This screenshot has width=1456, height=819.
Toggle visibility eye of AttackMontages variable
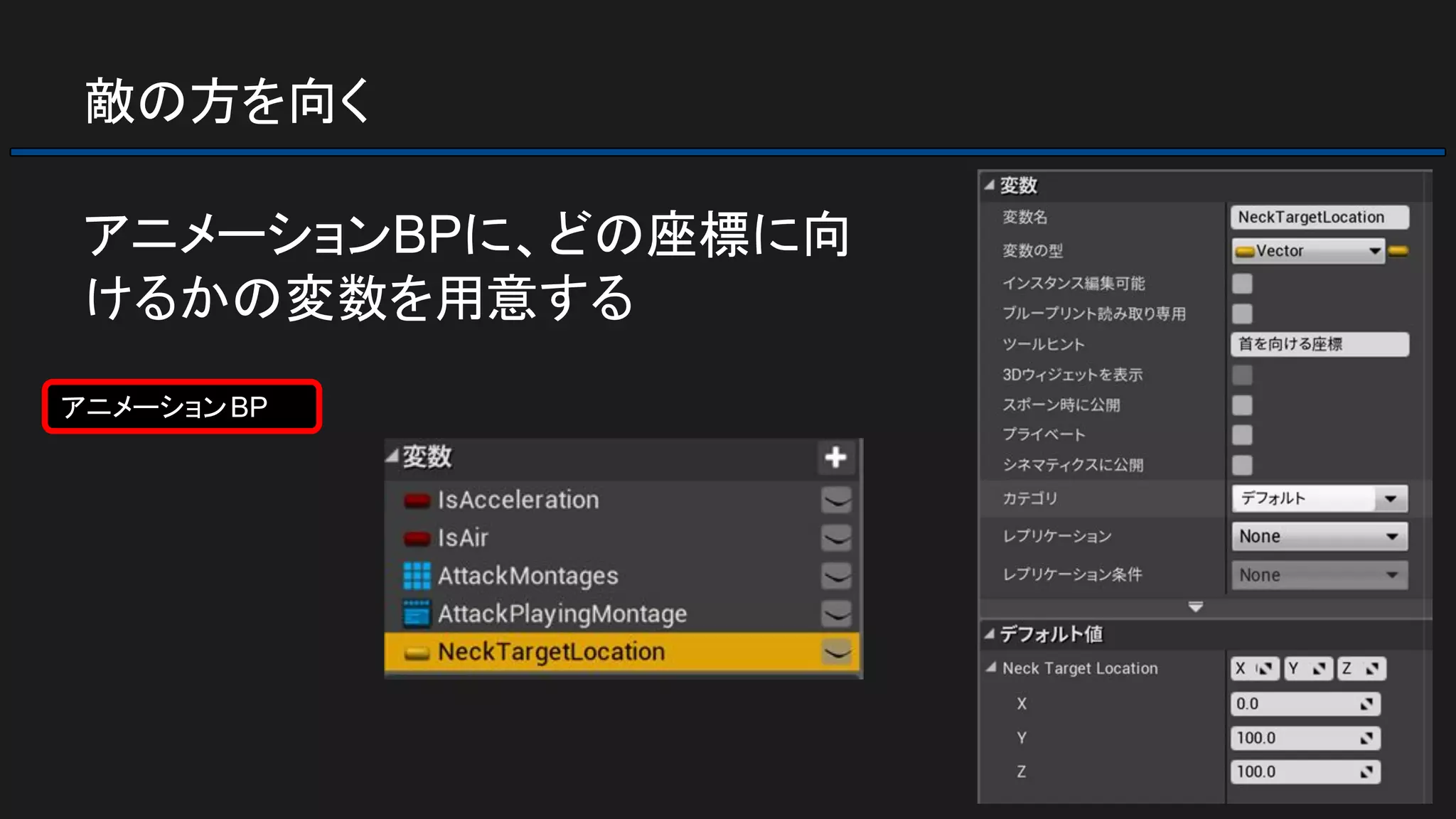click(836, 576)
